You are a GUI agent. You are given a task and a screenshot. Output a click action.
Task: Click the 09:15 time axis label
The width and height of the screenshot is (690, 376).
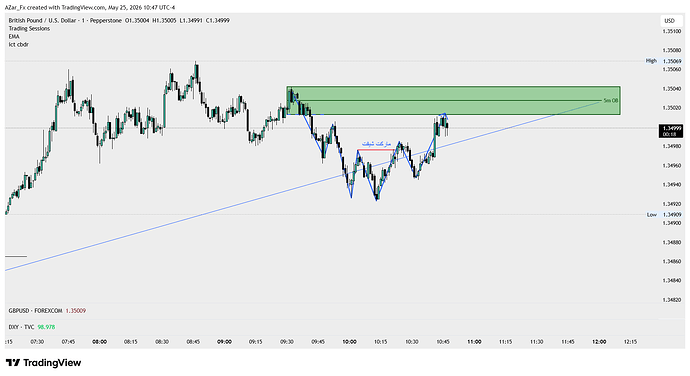click(x=256, y=342)
